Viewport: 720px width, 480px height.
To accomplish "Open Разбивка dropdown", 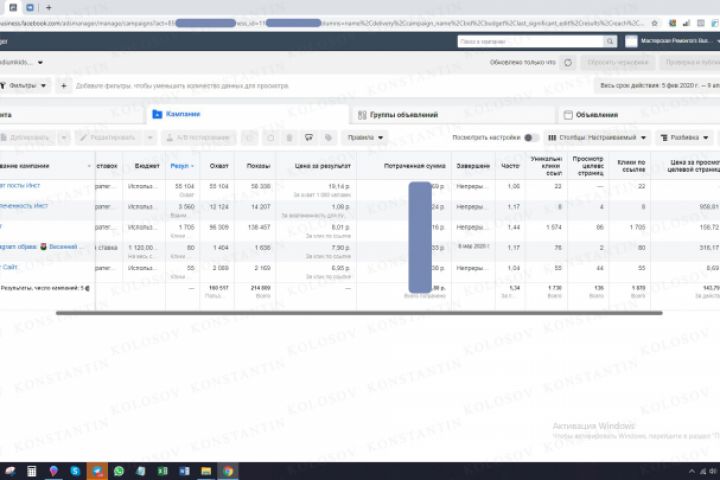I will pos(684,137).
